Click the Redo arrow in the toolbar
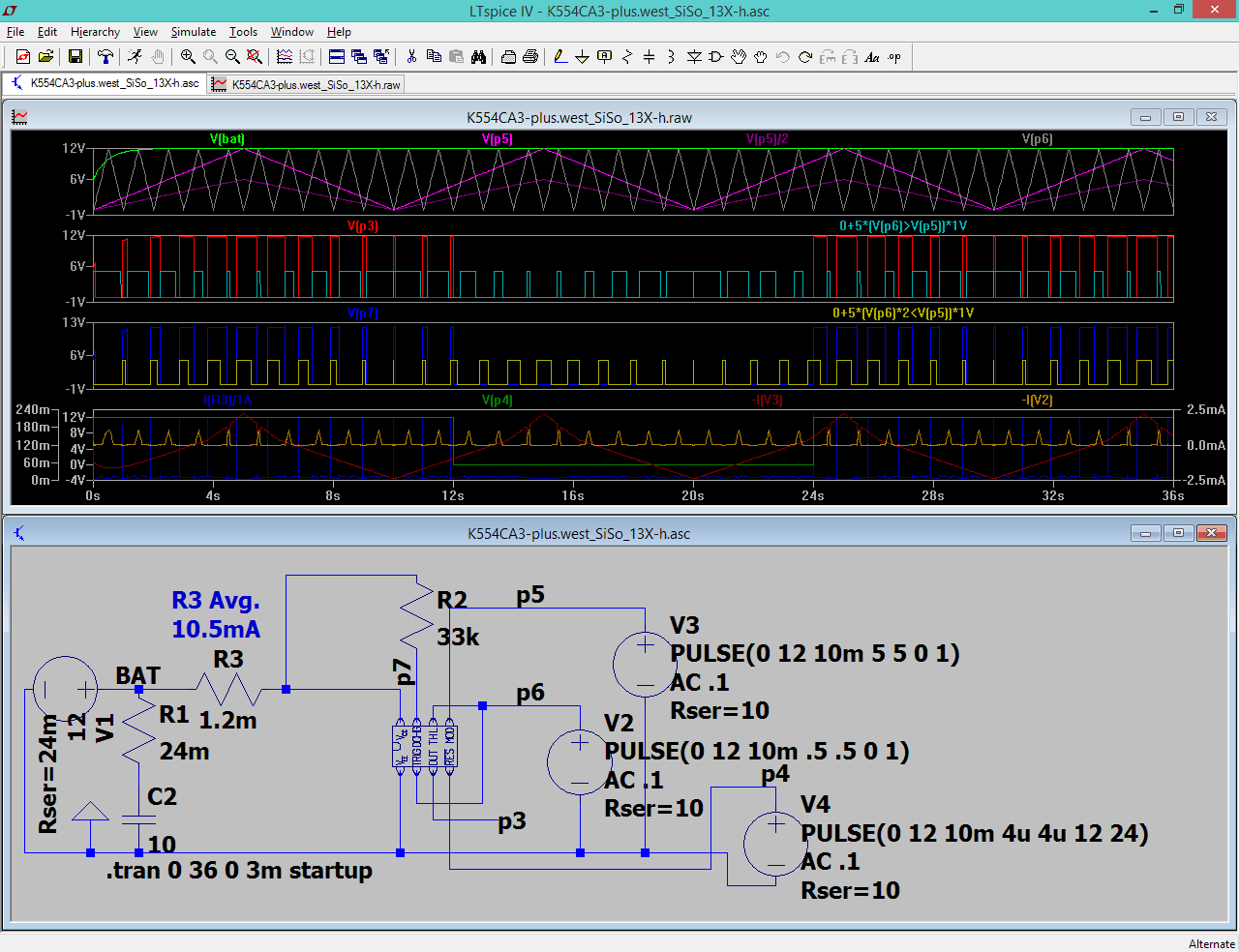This screenshot has width=1239, height=952. (x=805, y=57)
